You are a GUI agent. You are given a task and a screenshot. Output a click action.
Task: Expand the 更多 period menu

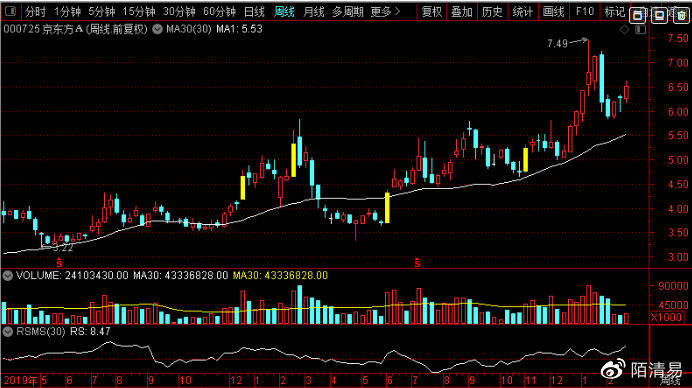point(385,11)
